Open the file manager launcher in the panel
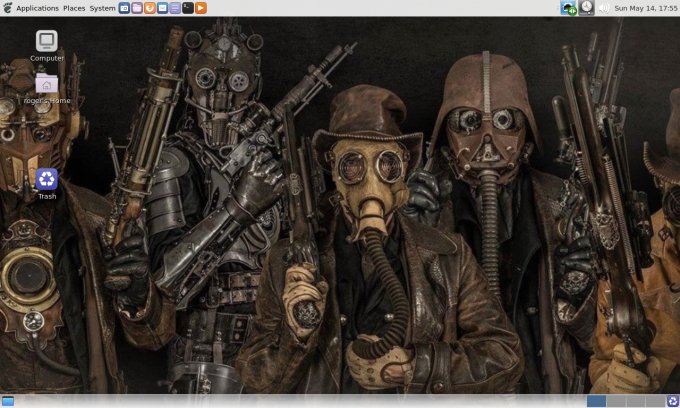 coord(137,8)
